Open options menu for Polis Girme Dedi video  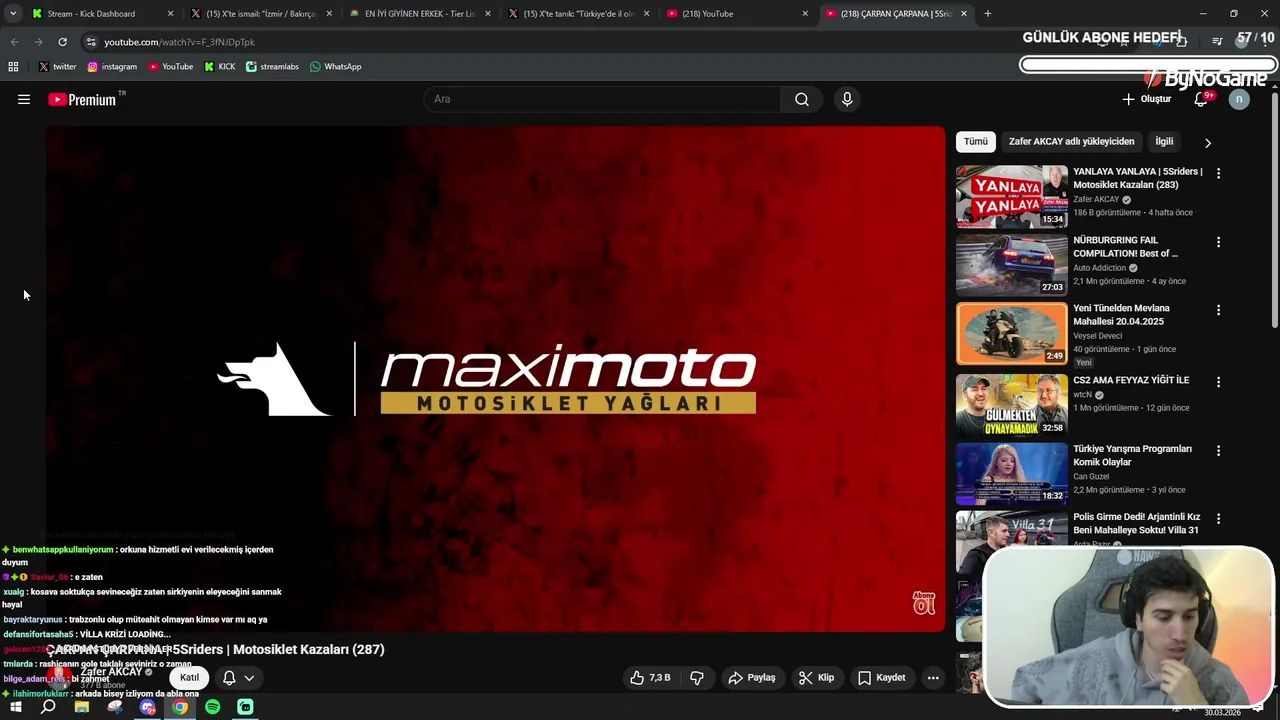1218,519
